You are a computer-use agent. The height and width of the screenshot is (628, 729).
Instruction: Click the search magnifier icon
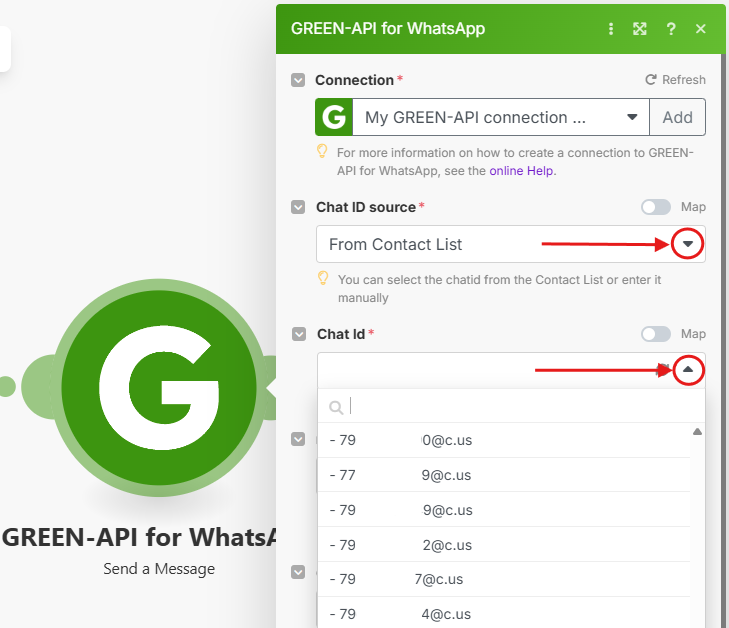tap(336, 408)
